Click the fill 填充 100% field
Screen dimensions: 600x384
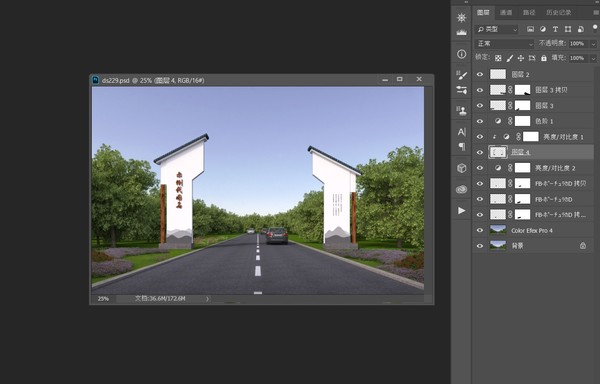coord(579,58)
